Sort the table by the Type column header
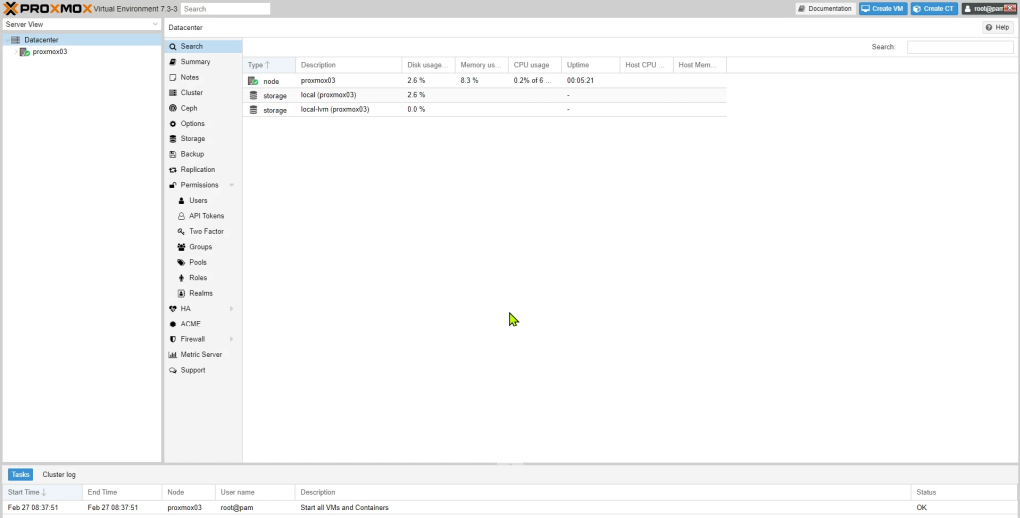The width and height of the screenshot is (1020, 518). 269,65
